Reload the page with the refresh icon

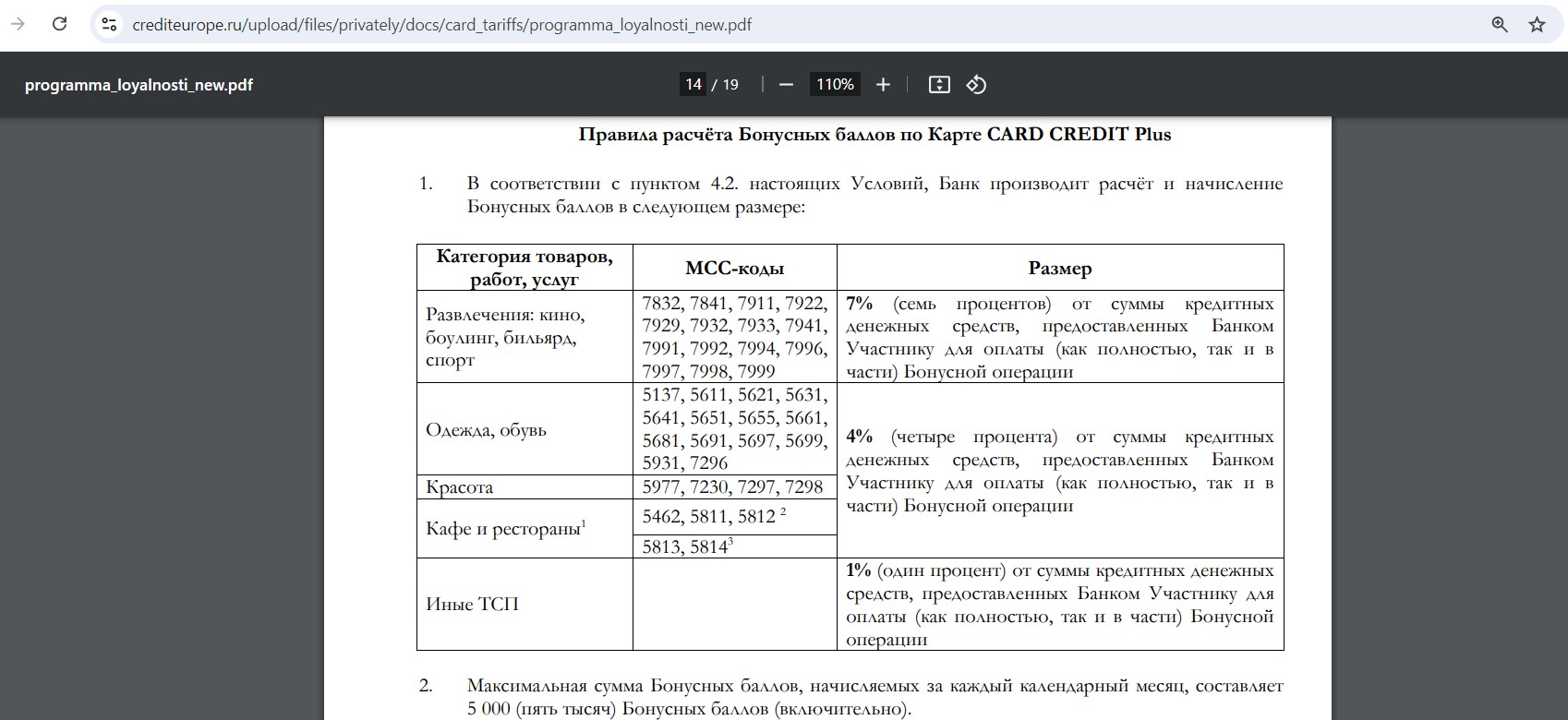(60, 25)
